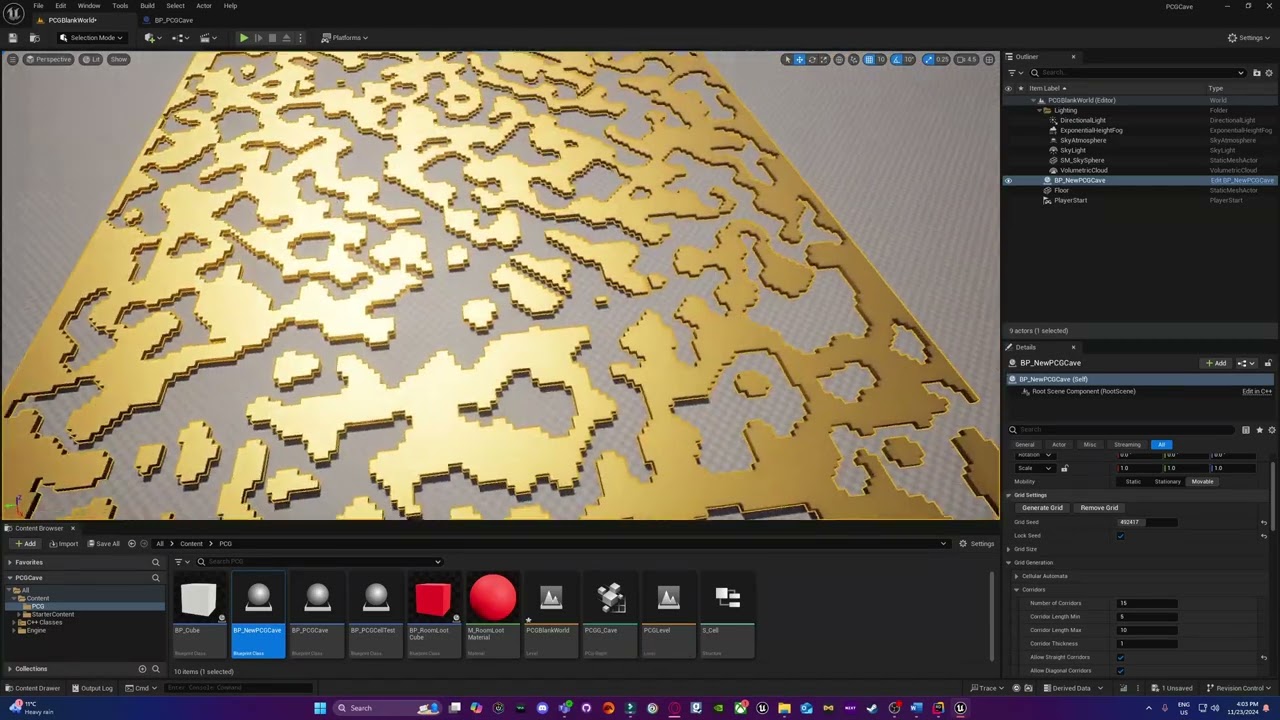Image resolution: width=1280 pixels, height=720 pixels.
Task: Collapse the Grid Generation section
Action: (1009, 563)
